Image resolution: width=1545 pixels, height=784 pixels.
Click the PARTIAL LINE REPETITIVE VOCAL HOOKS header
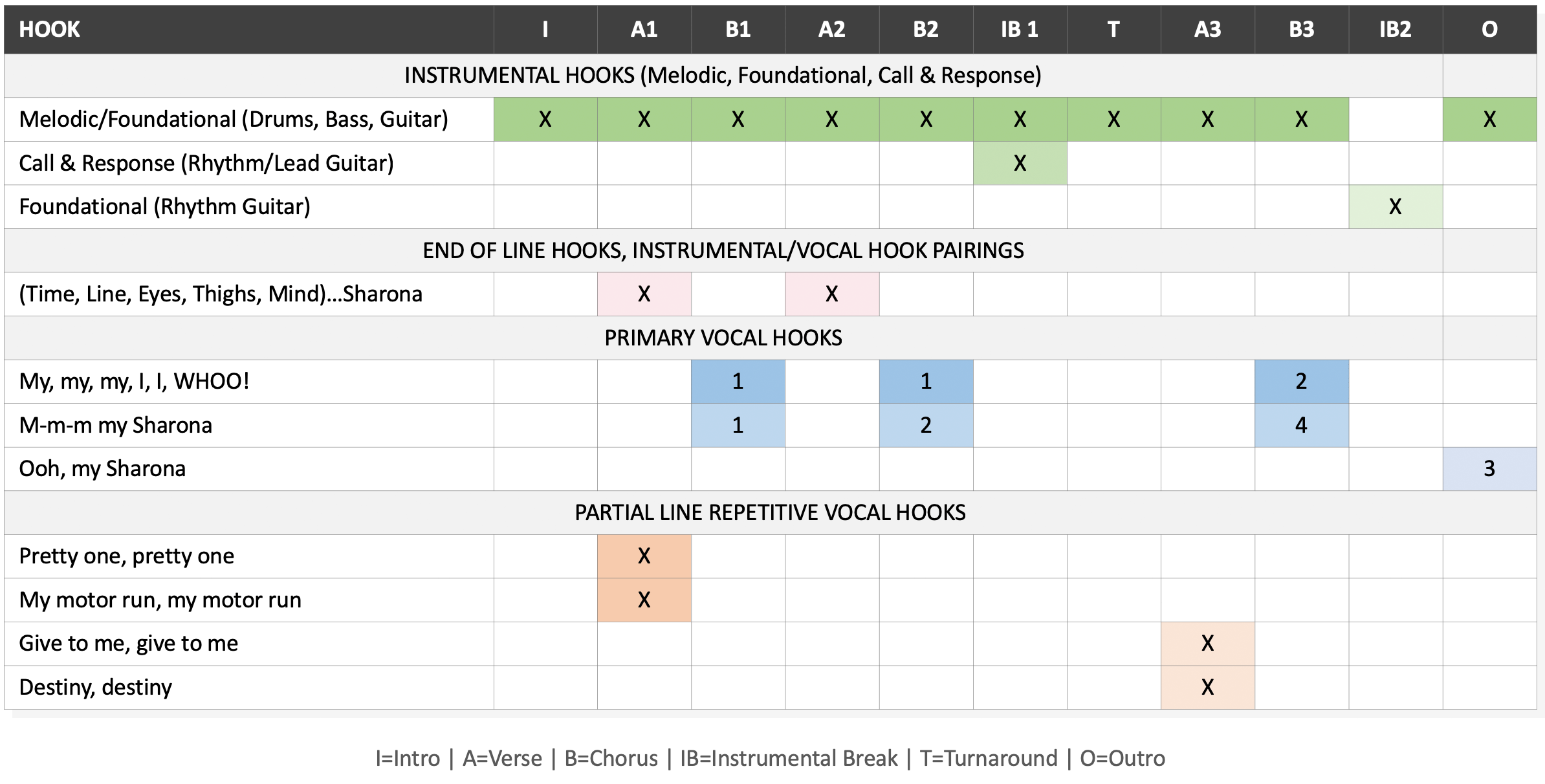(x=770, y=513)
